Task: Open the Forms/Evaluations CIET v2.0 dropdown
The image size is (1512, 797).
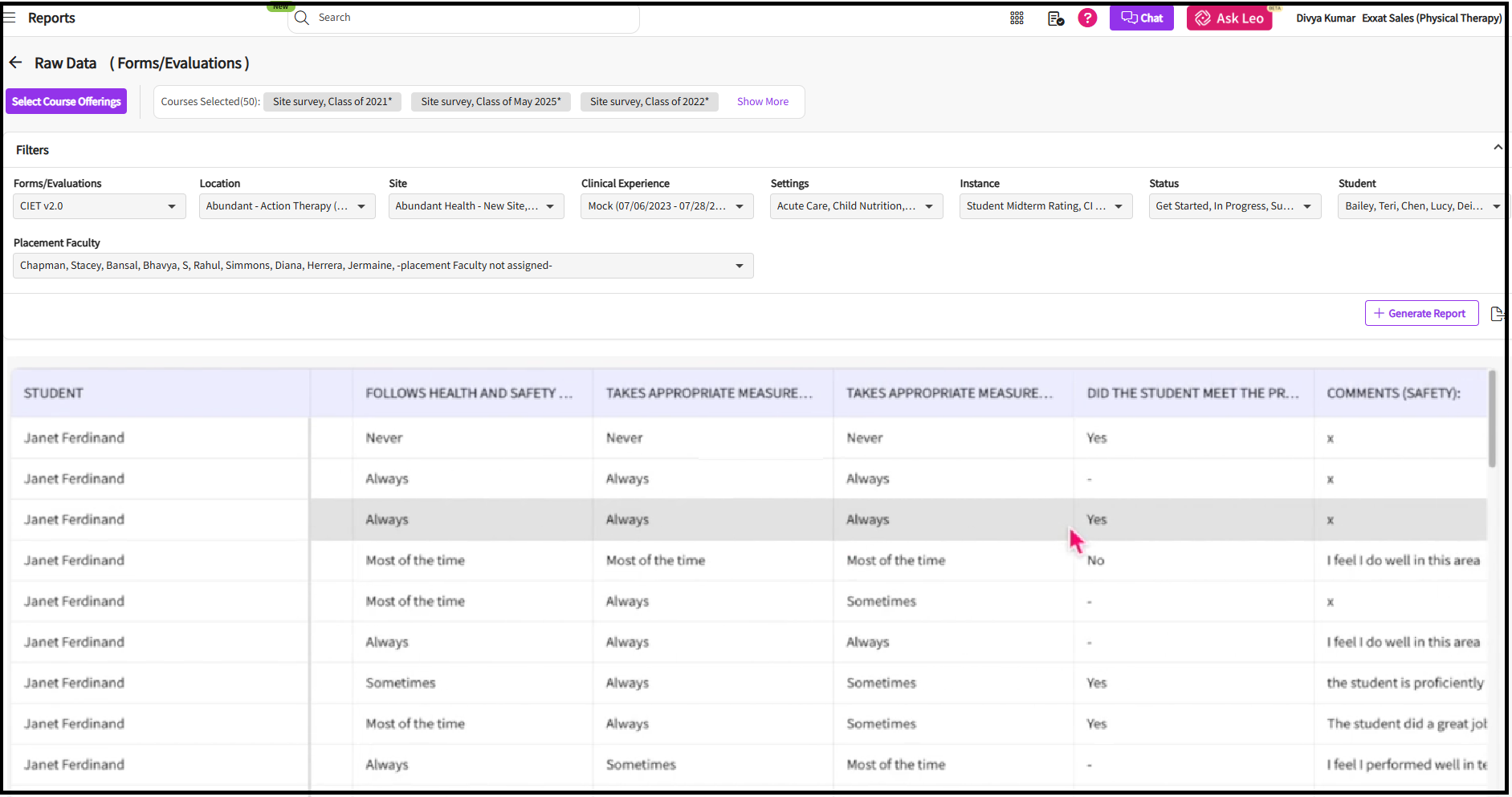Action: (x=99, y=206)
